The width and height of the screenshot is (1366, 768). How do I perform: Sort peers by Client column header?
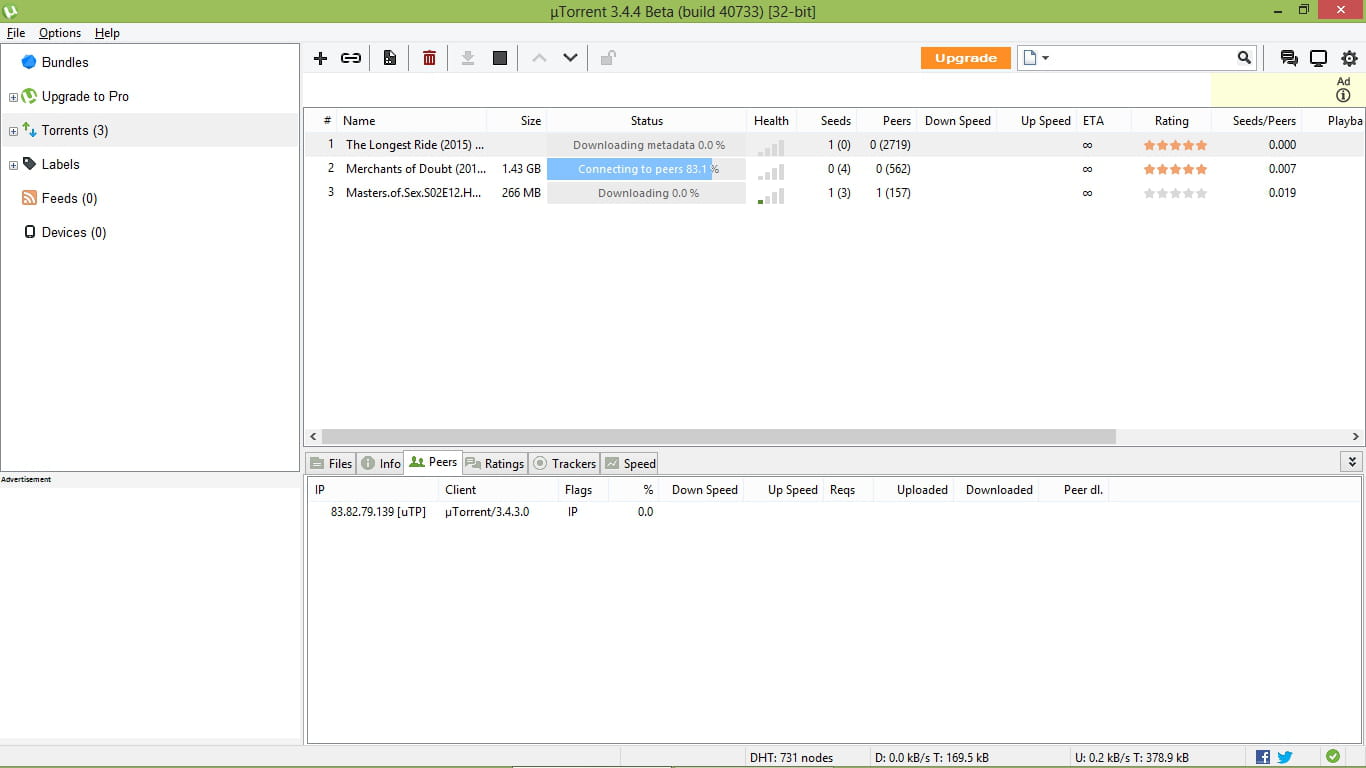point(498,490)
